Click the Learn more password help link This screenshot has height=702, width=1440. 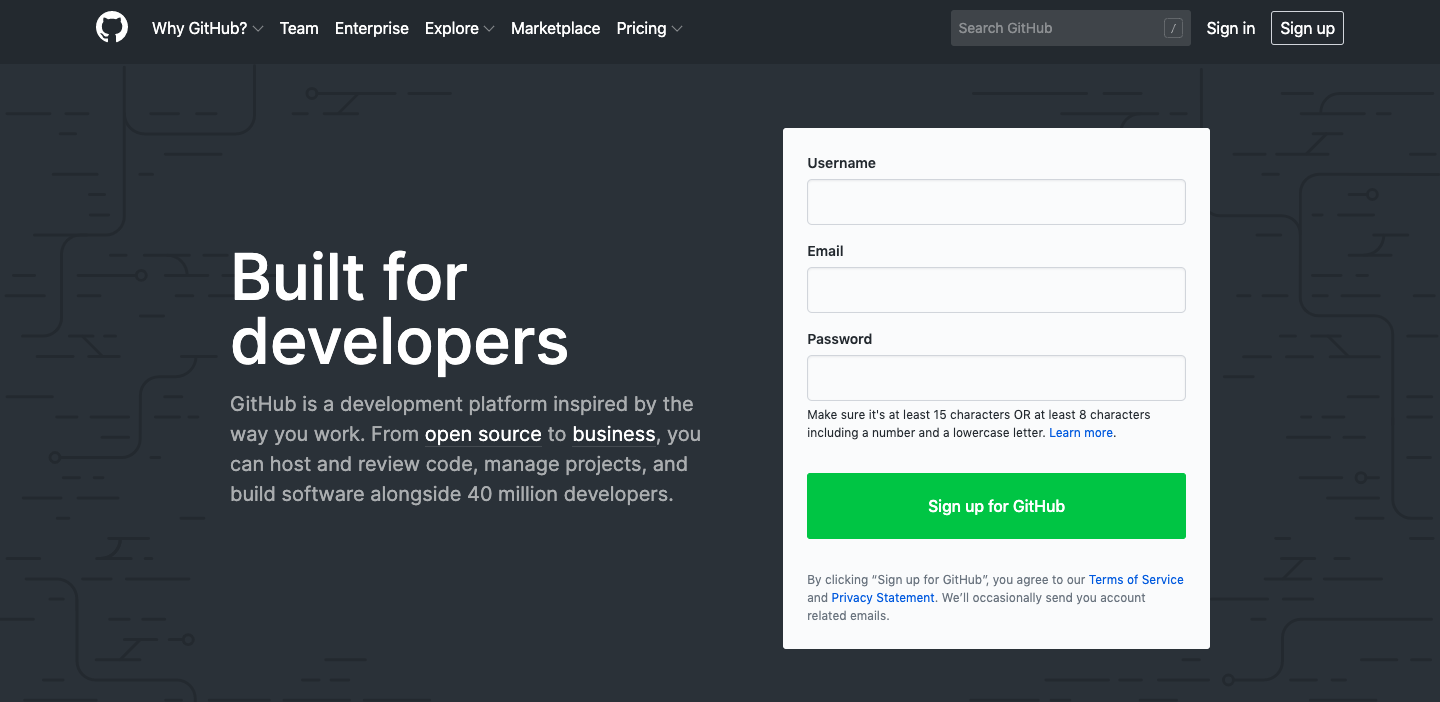pyautogui.click(x=1080, y=432)
